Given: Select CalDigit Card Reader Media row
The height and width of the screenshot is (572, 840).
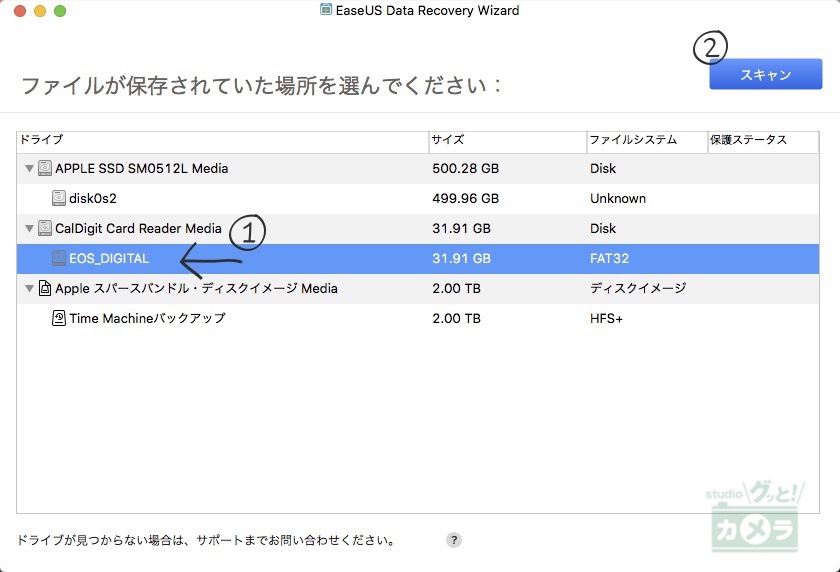Looking at the screenshot, I should point(418,229).
